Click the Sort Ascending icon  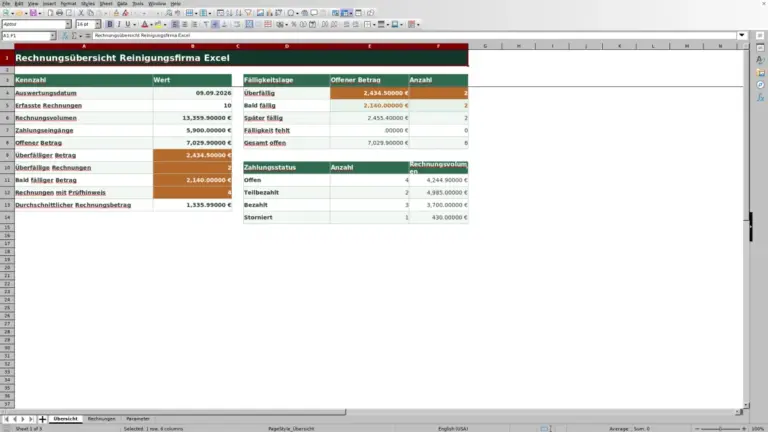[229, 13]
